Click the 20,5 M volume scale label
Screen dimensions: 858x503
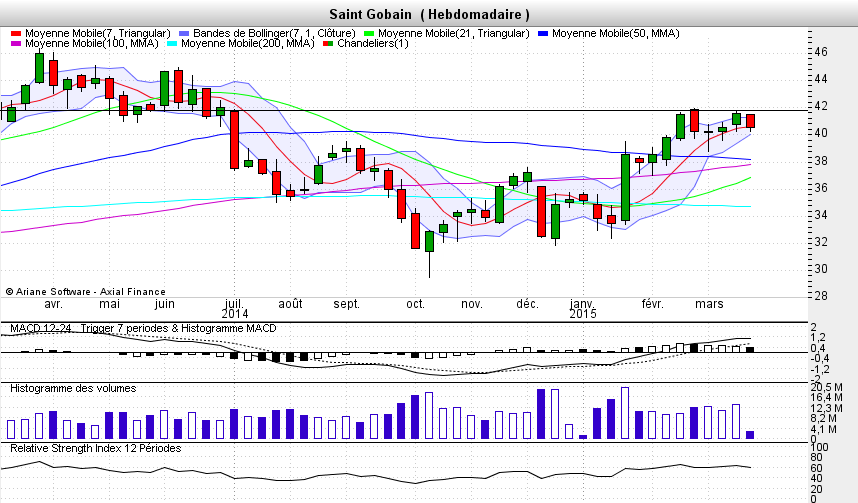click(826, 388)
